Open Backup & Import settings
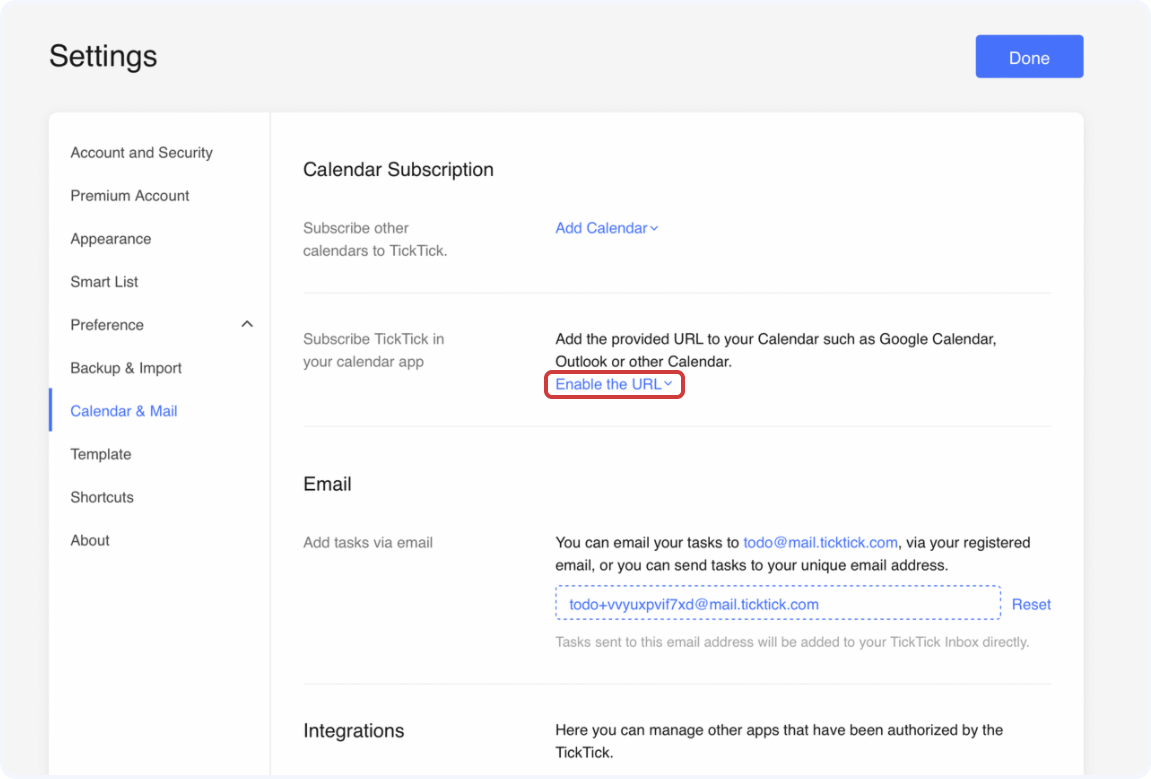The image size is (1151, 779). tap(126, 368)
